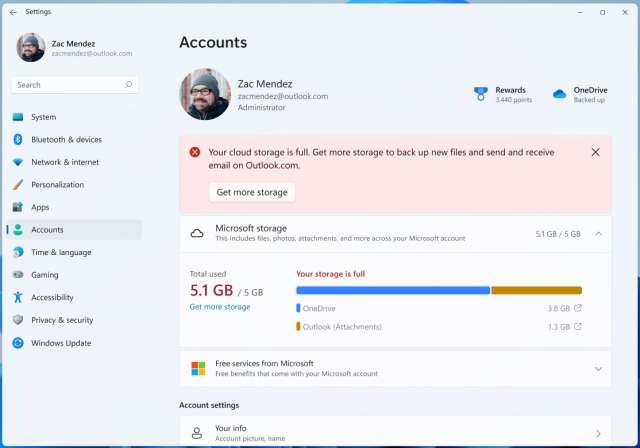Open Outlook attachments external link icon
Image resolution: width=640 pixels, height=448 pixels.
[578, 326]
